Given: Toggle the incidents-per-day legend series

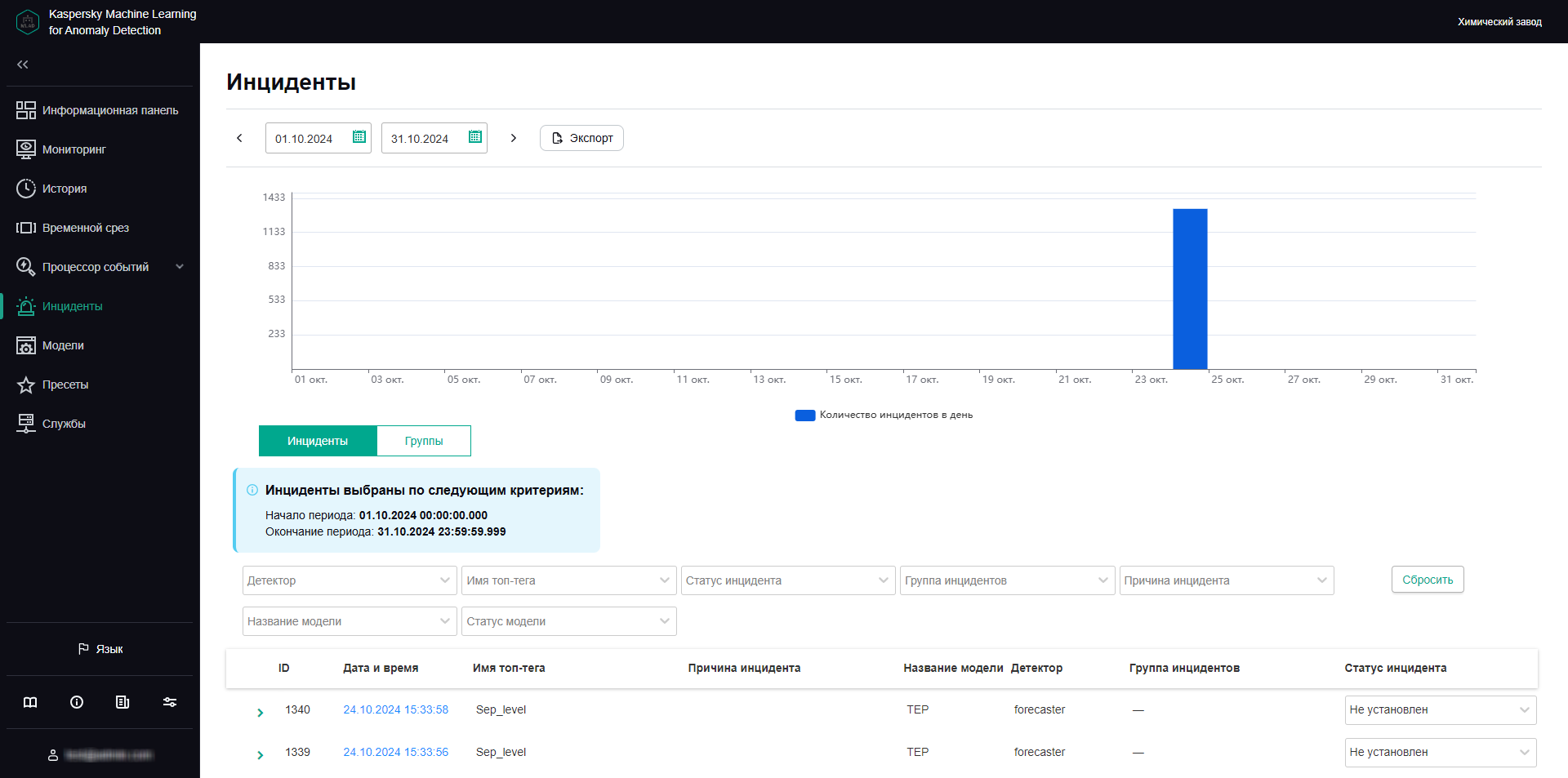Looking at the screenshot, I should [x=884, y=415].
